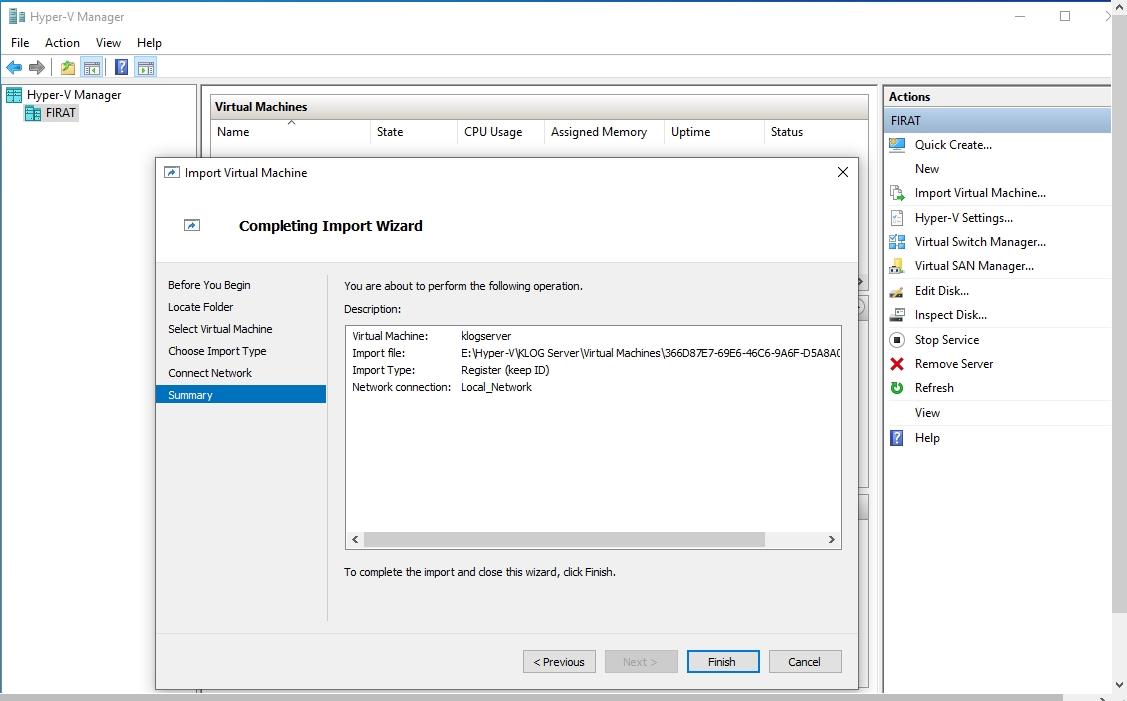This screenshot has height=701, width=1127.
Task: Sort by the Name column header
Action: click(x=290, y=132)
